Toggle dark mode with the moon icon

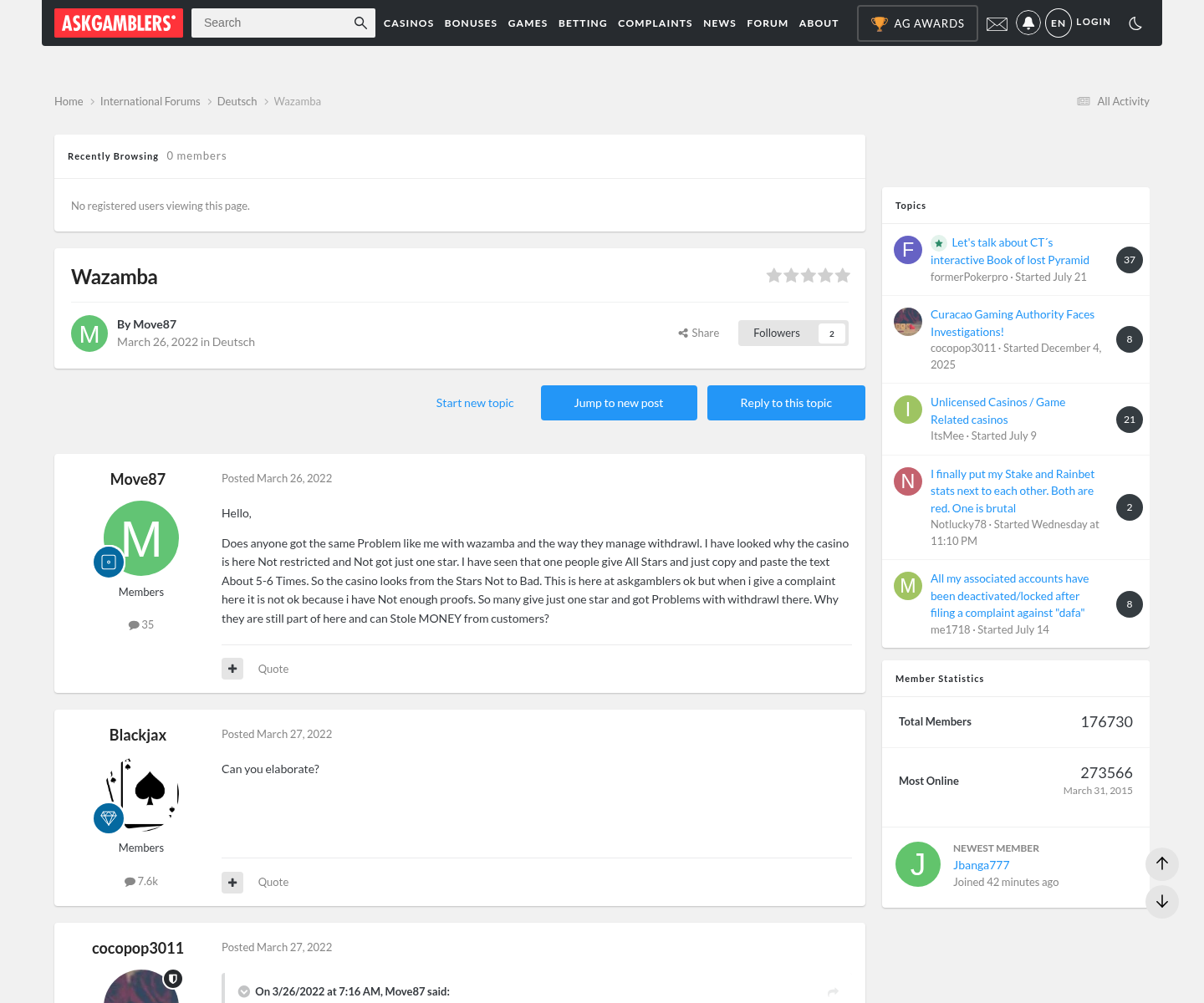(x=1135, y=23)
